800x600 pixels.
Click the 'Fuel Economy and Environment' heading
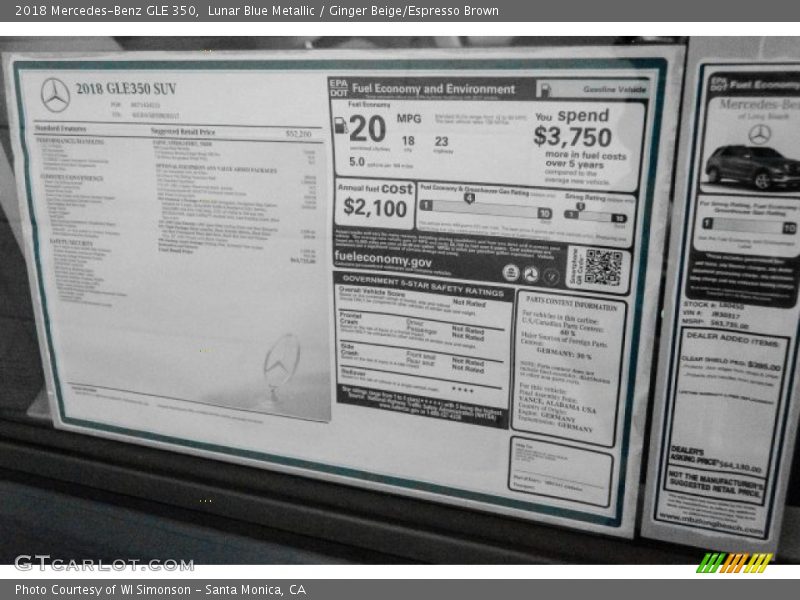click(433, 89)
